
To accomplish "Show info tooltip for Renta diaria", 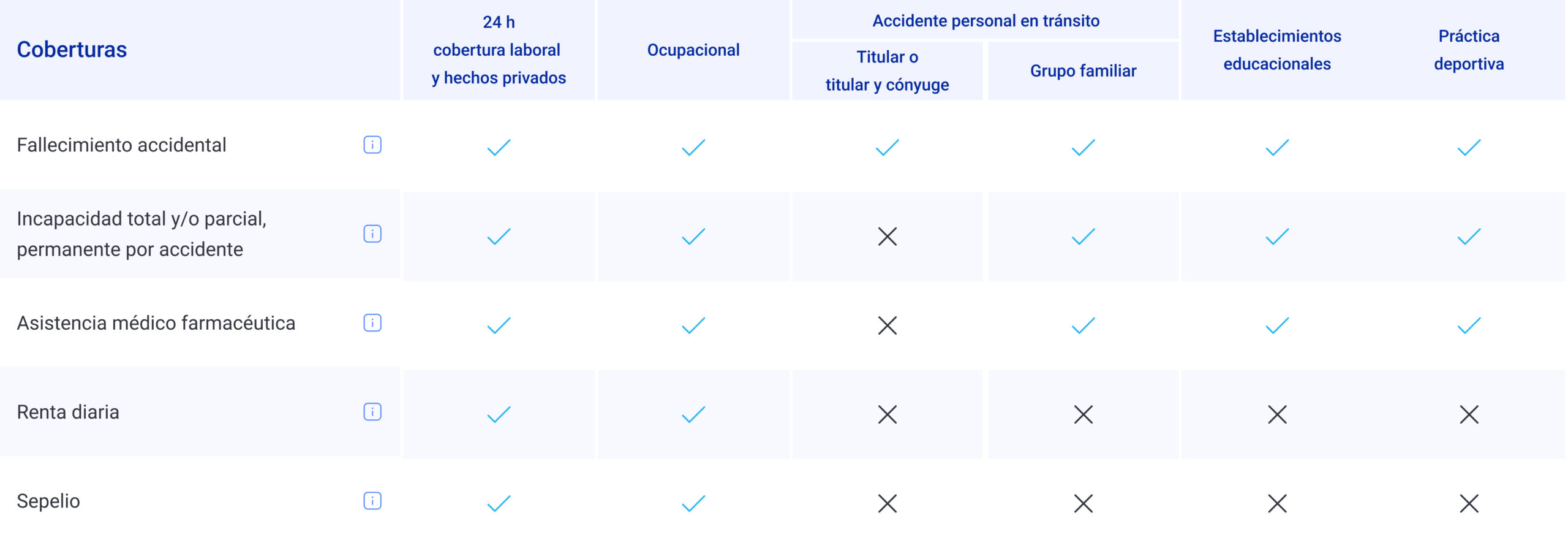I will click(x=372, y=412).
